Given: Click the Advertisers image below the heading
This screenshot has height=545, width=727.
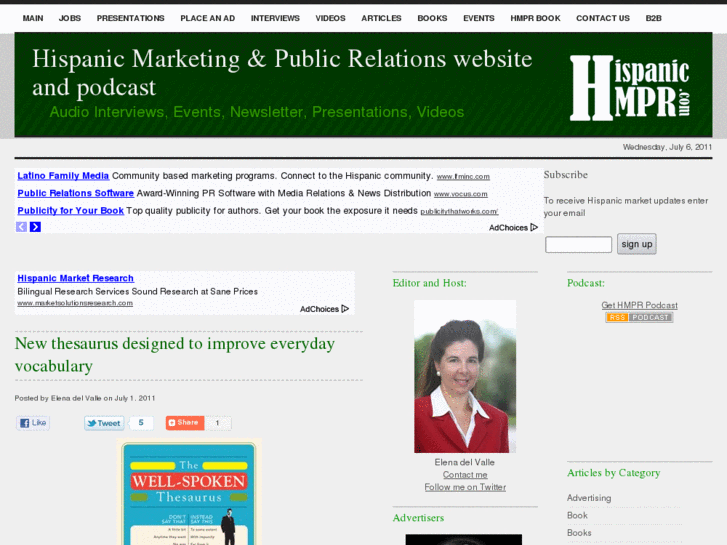Looking at the screenshot, I should pos(464,539).
